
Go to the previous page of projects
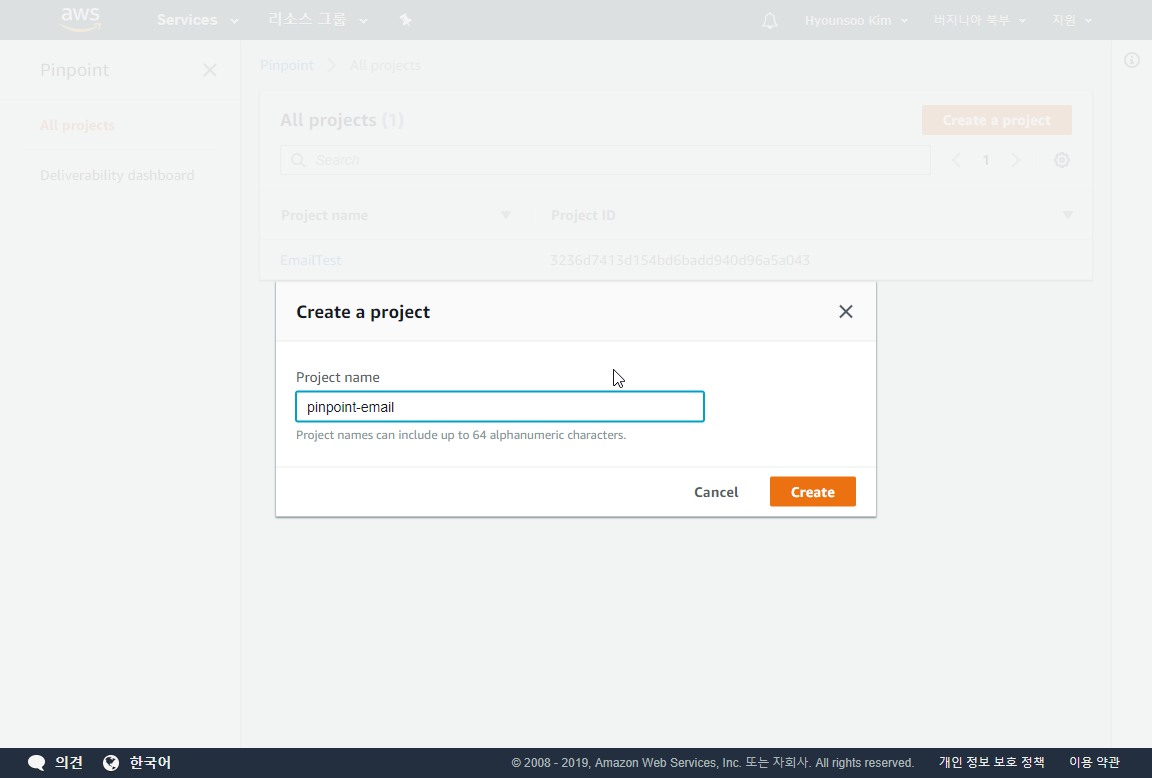coord(956,160)
